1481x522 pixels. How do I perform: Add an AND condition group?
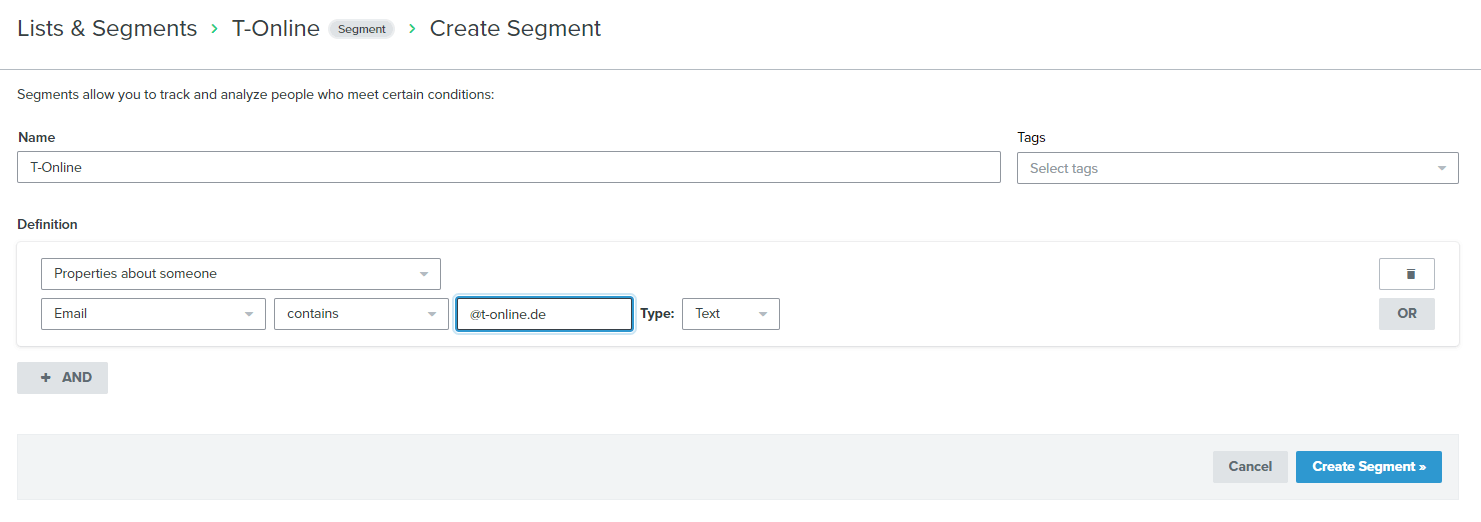[x=63, y=378]
